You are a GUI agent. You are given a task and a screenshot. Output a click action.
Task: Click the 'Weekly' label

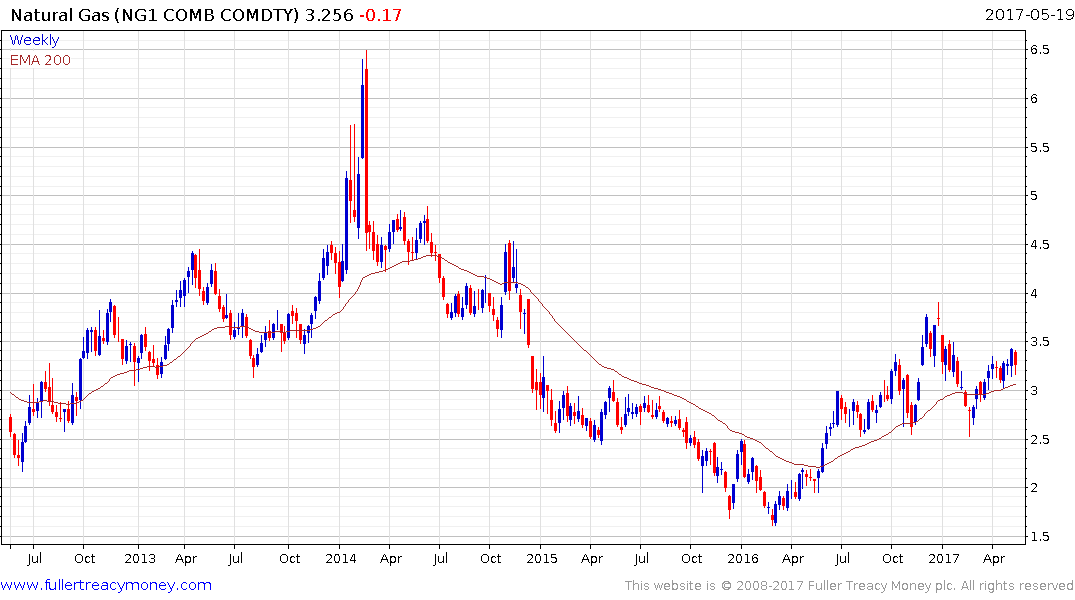[34, 40]
